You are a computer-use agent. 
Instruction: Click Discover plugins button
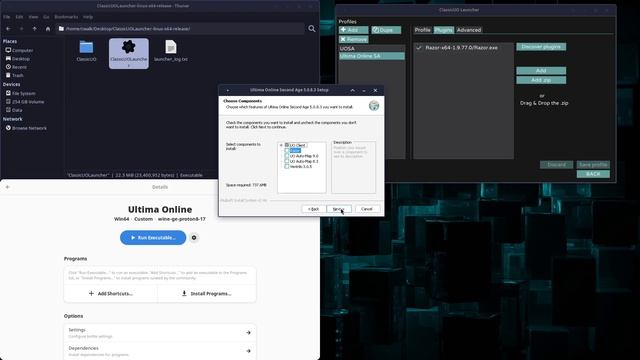(541, 47)
